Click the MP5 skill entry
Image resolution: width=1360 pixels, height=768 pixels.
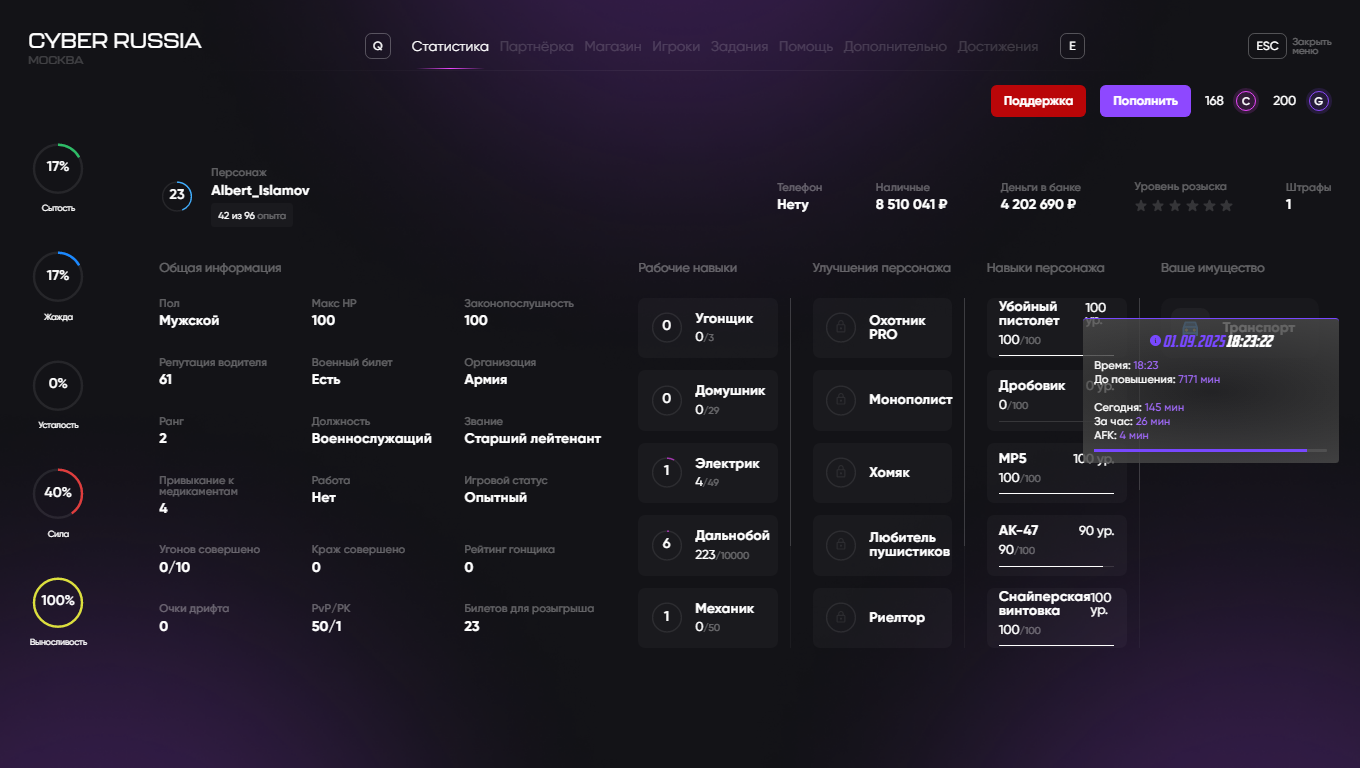coord(1057,472)
